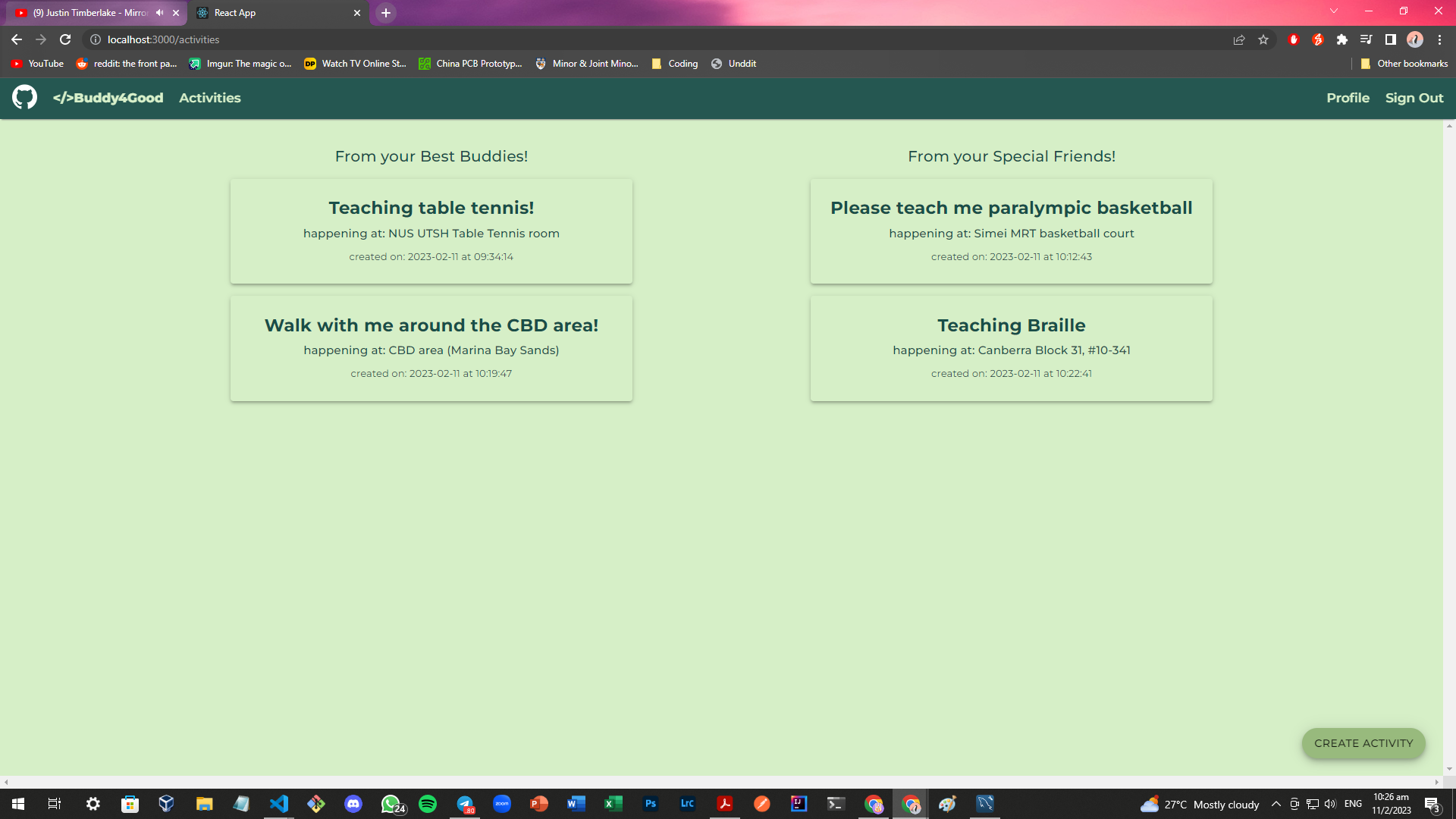Open the Chrome extensions puzzle icon
Screen dimensions: 1456x819
(1342, 39)
